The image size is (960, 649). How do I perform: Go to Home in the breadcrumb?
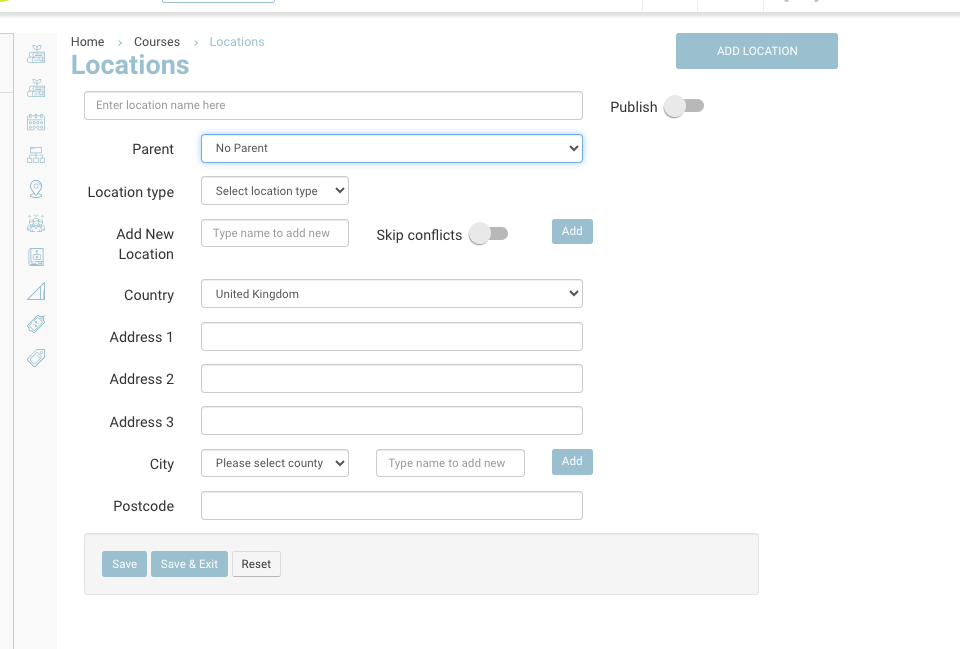click(87, 42)
